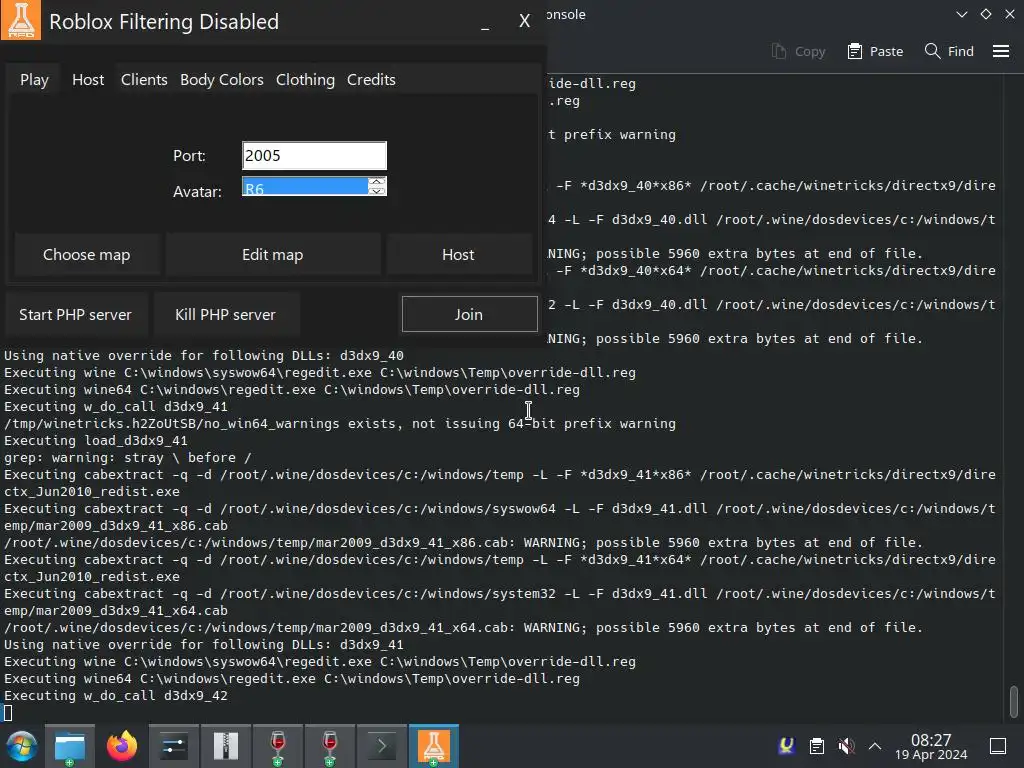Image resolution: width=1024 pixels, height=768 pixels.
Task: Open the file manager from taskbar
Action: [x=70, y=746]
